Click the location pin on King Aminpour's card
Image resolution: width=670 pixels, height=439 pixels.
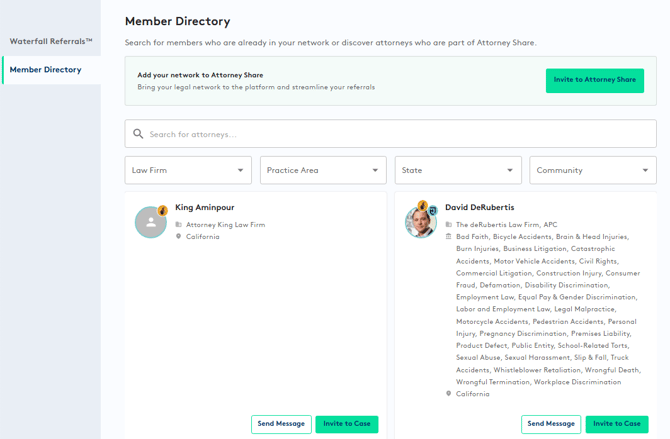click(x=179, y=237)
